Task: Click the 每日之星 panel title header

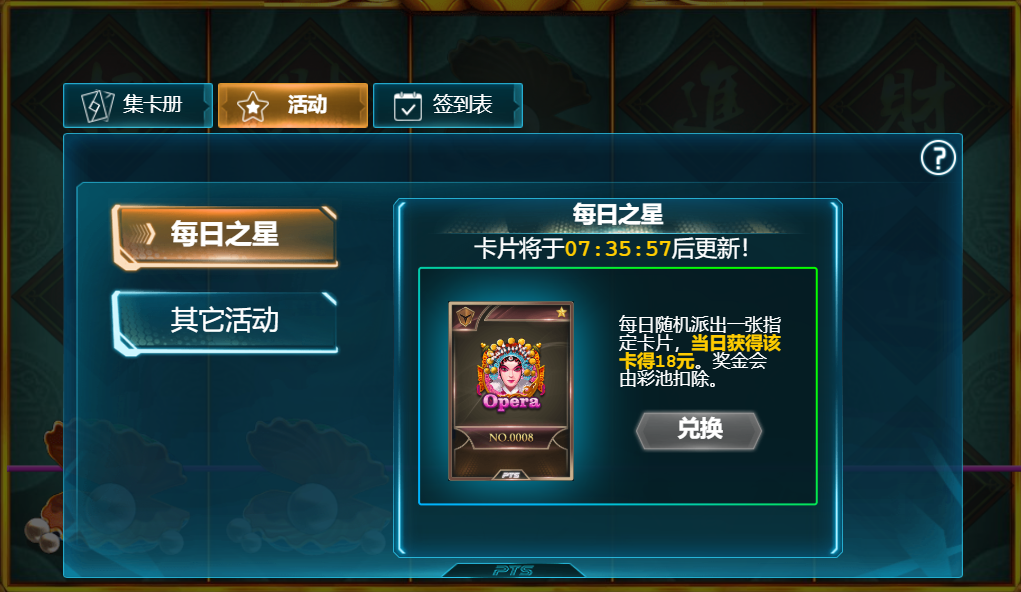Action: pyautogui.click(x=618, y=214)
